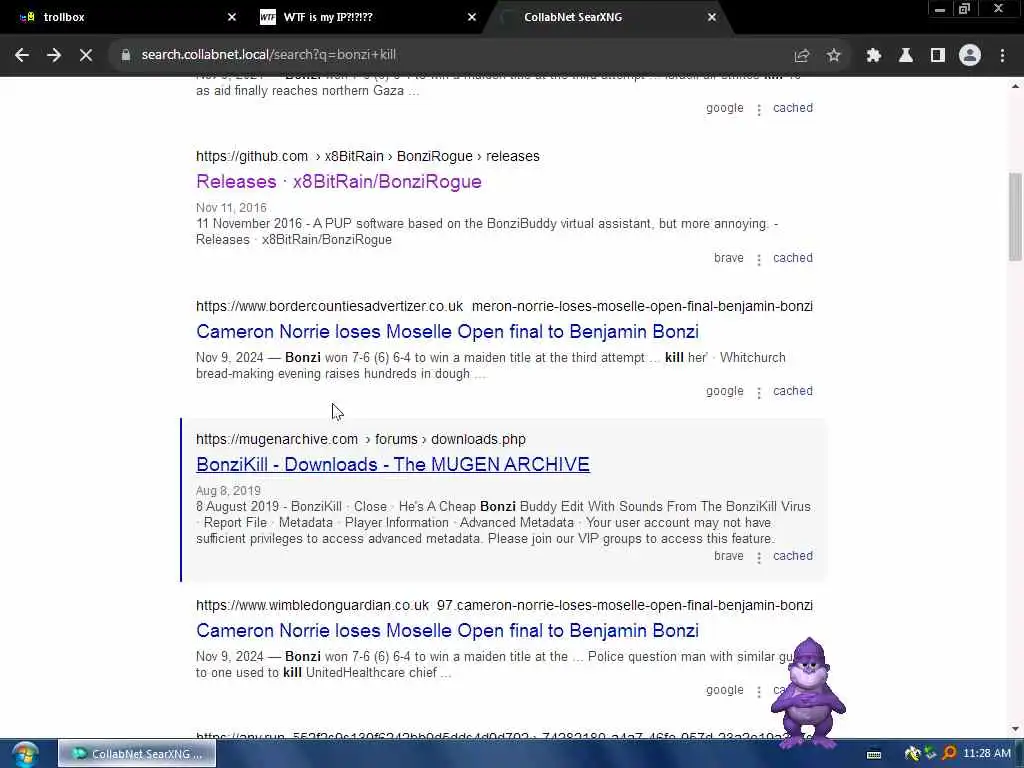
Task: Click the orange magnifier tray icon
Action: point(949,754)
